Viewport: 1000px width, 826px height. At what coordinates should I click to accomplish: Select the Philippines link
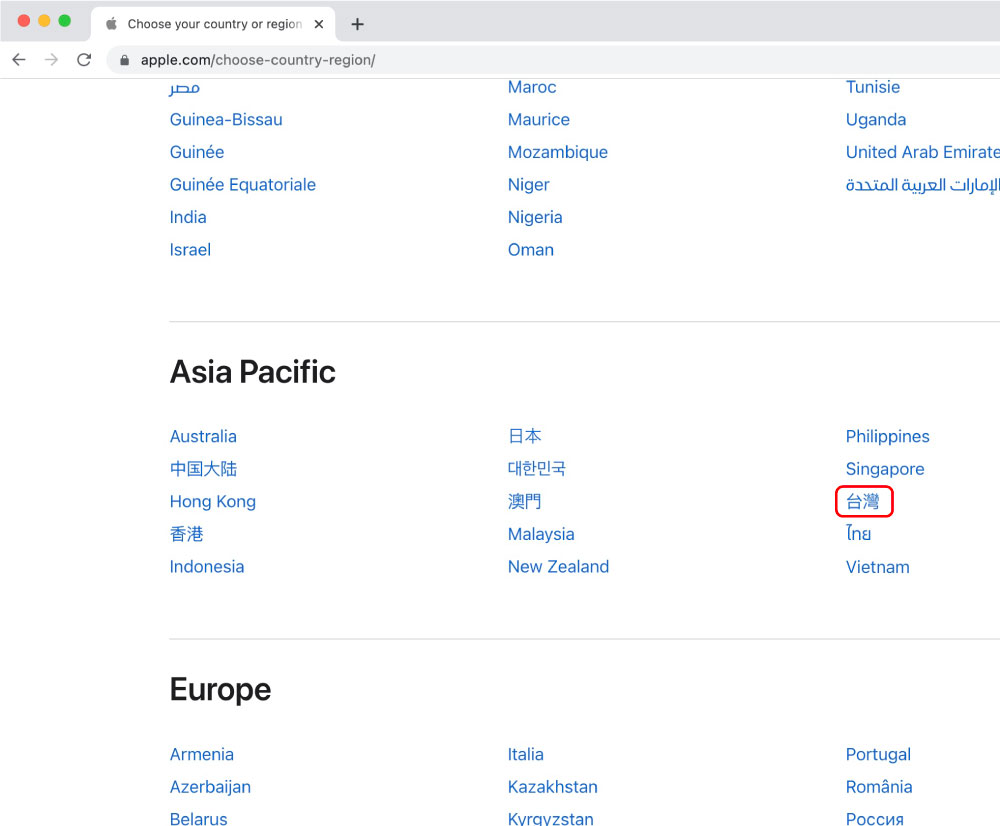tap(887, 437)
